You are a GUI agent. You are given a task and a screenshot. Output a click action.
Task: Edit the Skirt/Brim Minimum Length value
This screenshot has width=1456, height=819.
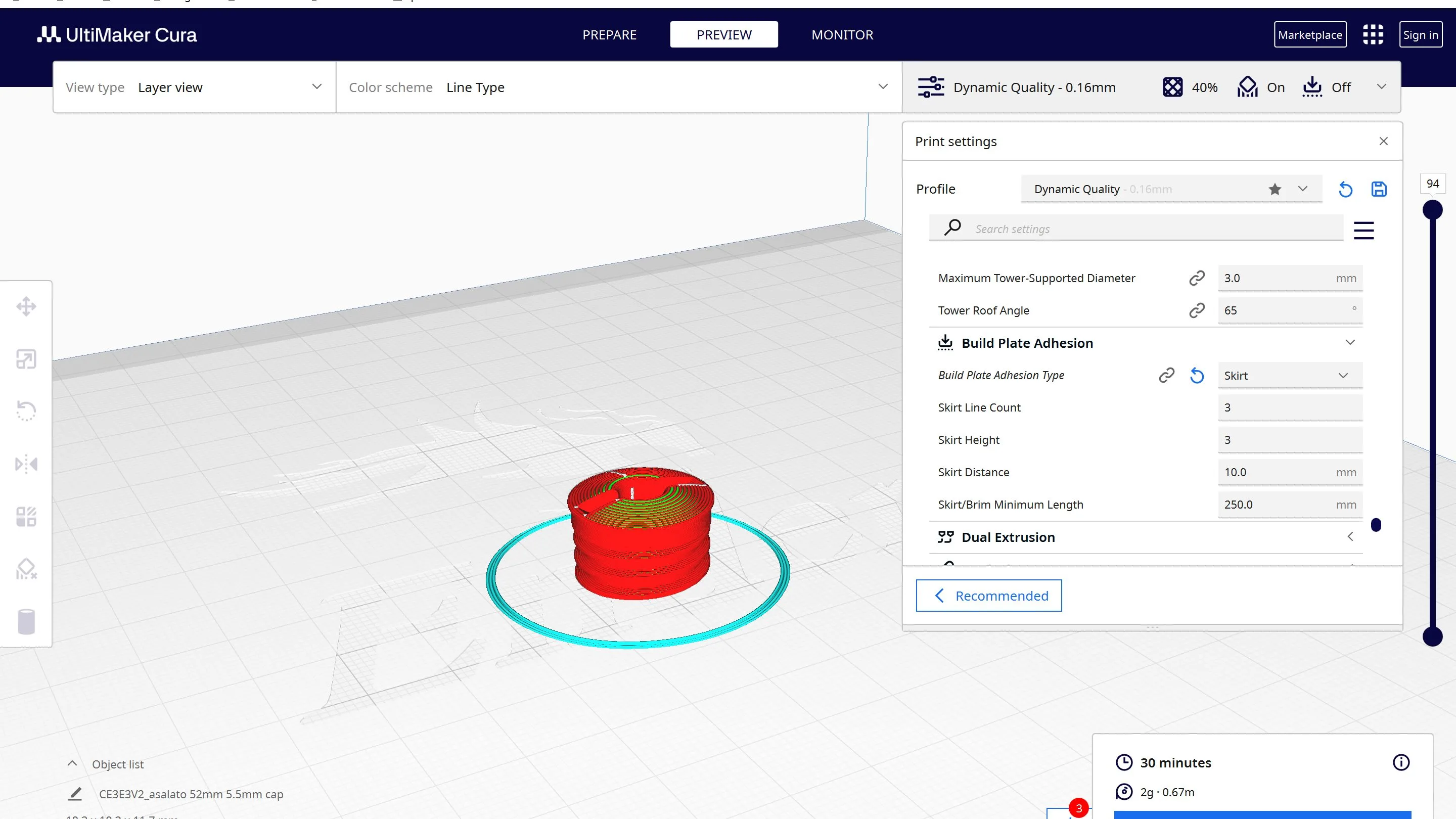click(x=1290, y=504)
